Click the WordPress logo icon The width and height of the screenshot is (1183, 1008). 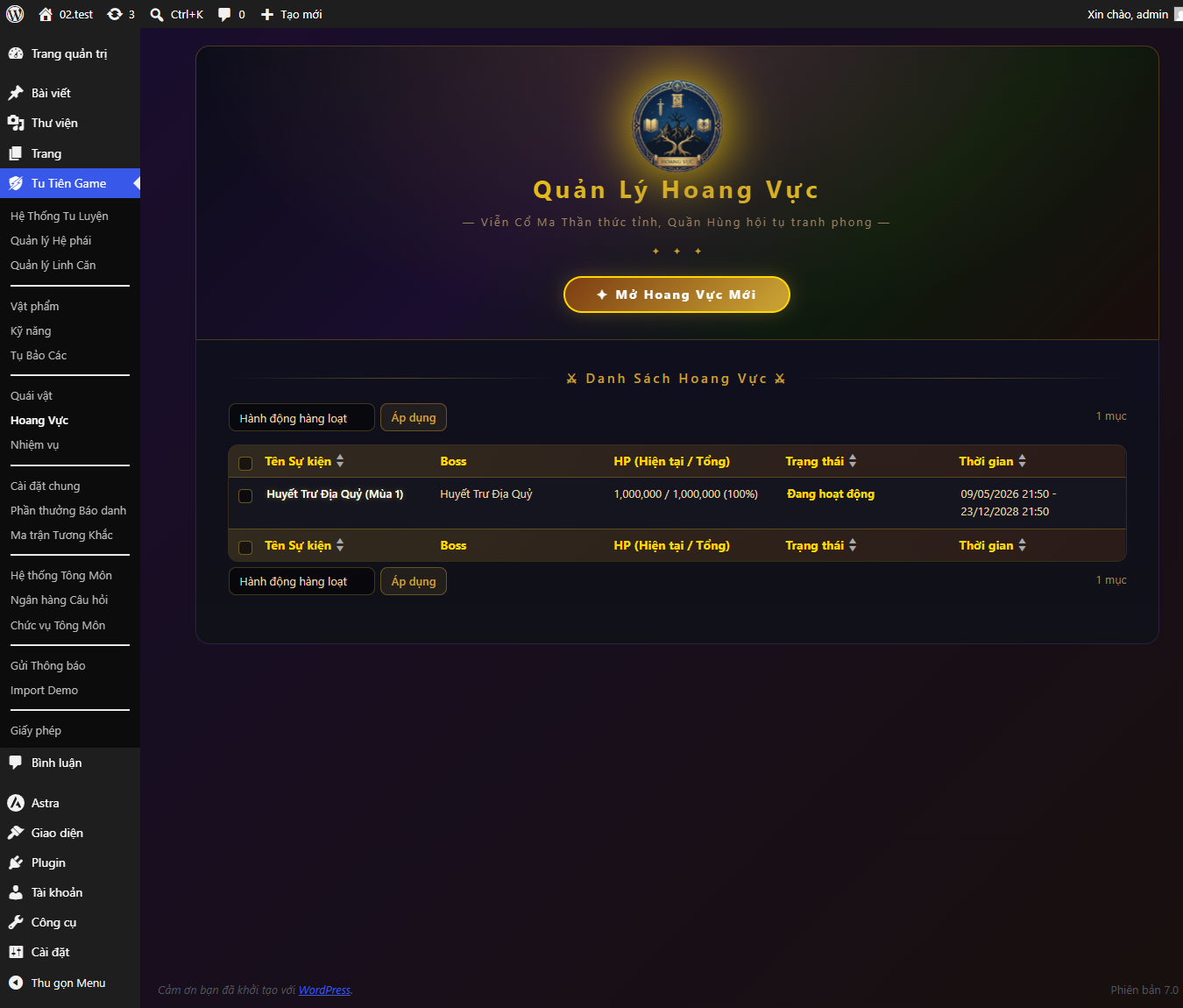coord(15,14)
